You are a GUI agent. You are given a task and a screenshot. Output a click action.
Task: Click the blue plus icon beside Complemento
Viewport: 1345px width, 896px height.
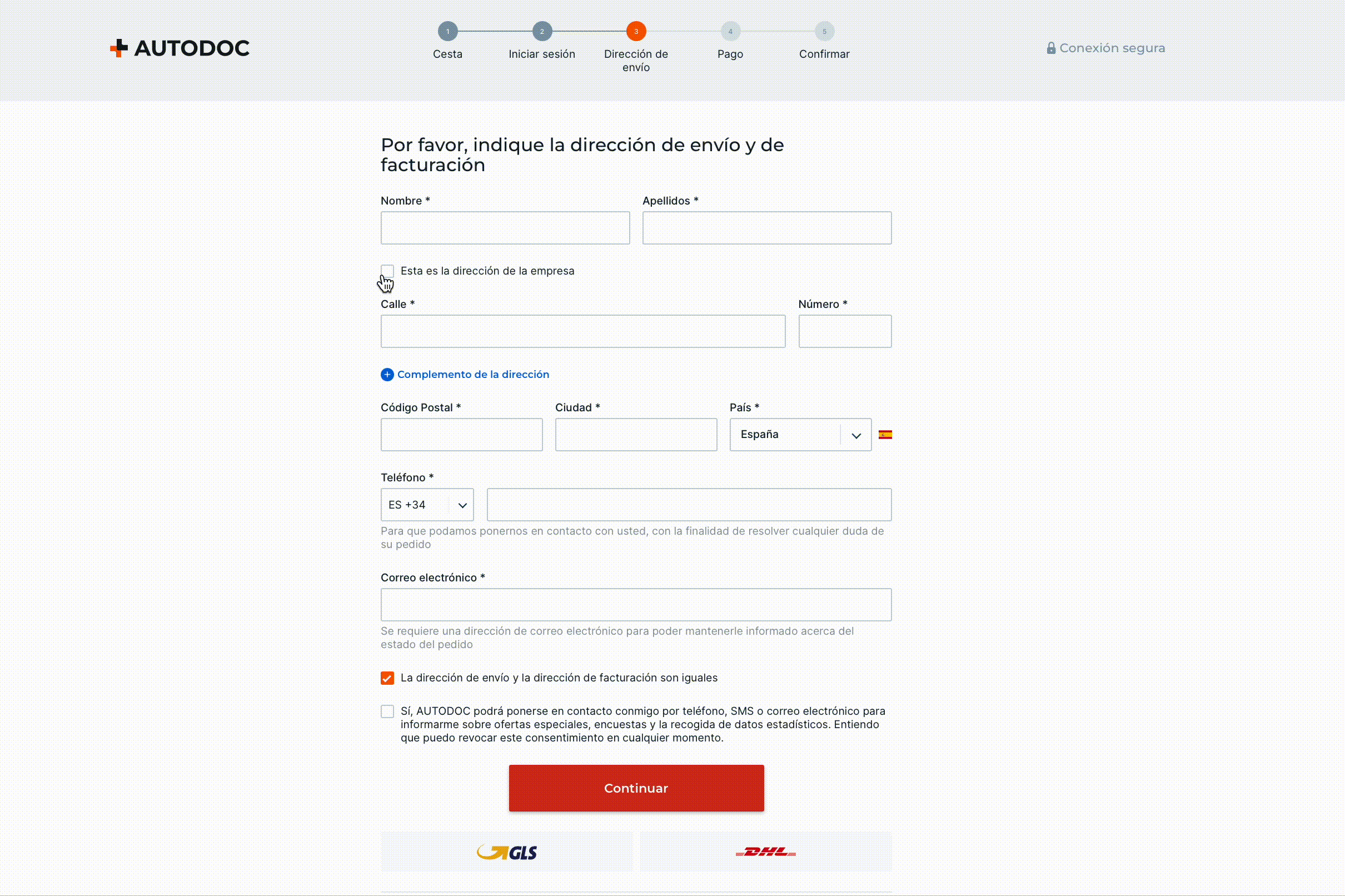(x=387, y=374)
